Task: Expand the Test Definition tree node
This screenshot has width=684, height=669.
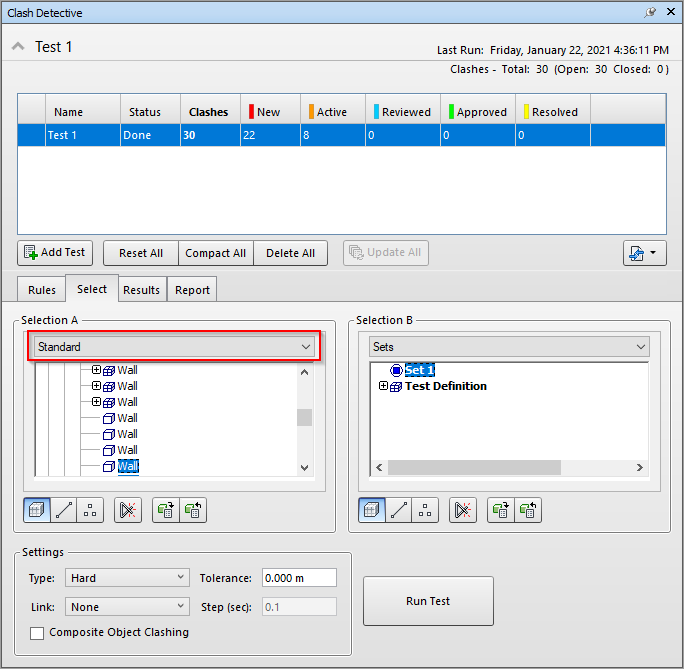Action: pyautogui.click(x=383, y=386)
